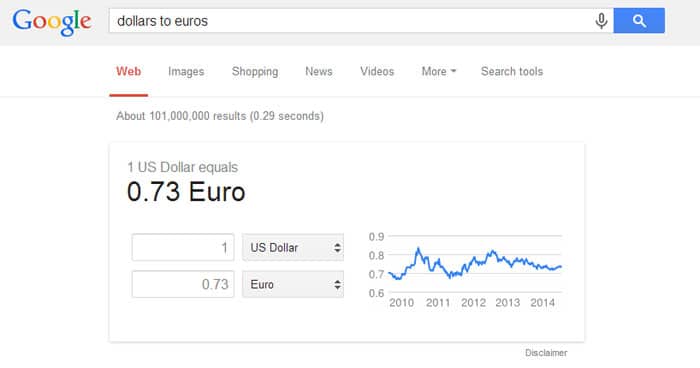Viewport: 700px width, 368px height.
Task: Click the Euro selector arrows
Action: click(338, 284)
